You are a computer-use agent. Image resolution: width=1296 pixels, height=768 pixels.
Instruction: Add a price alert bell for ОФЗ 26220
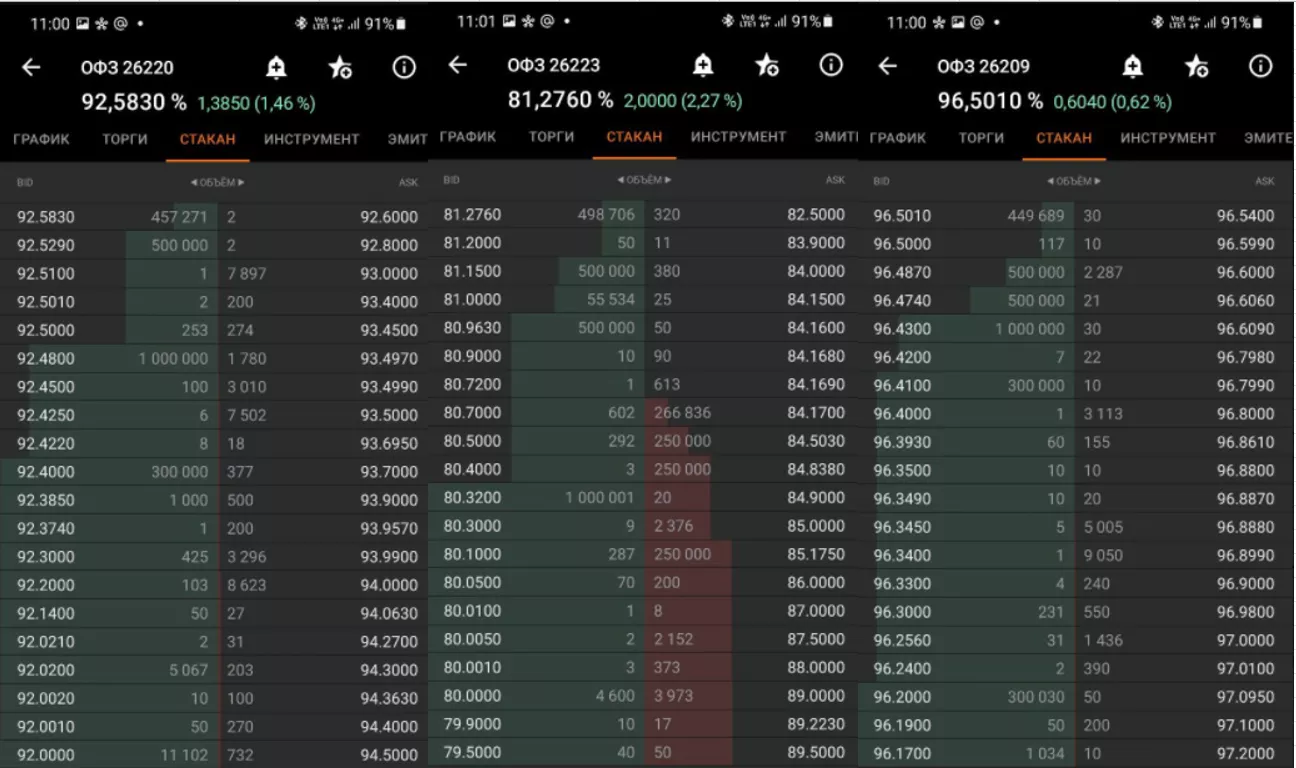tap(276, 67)
